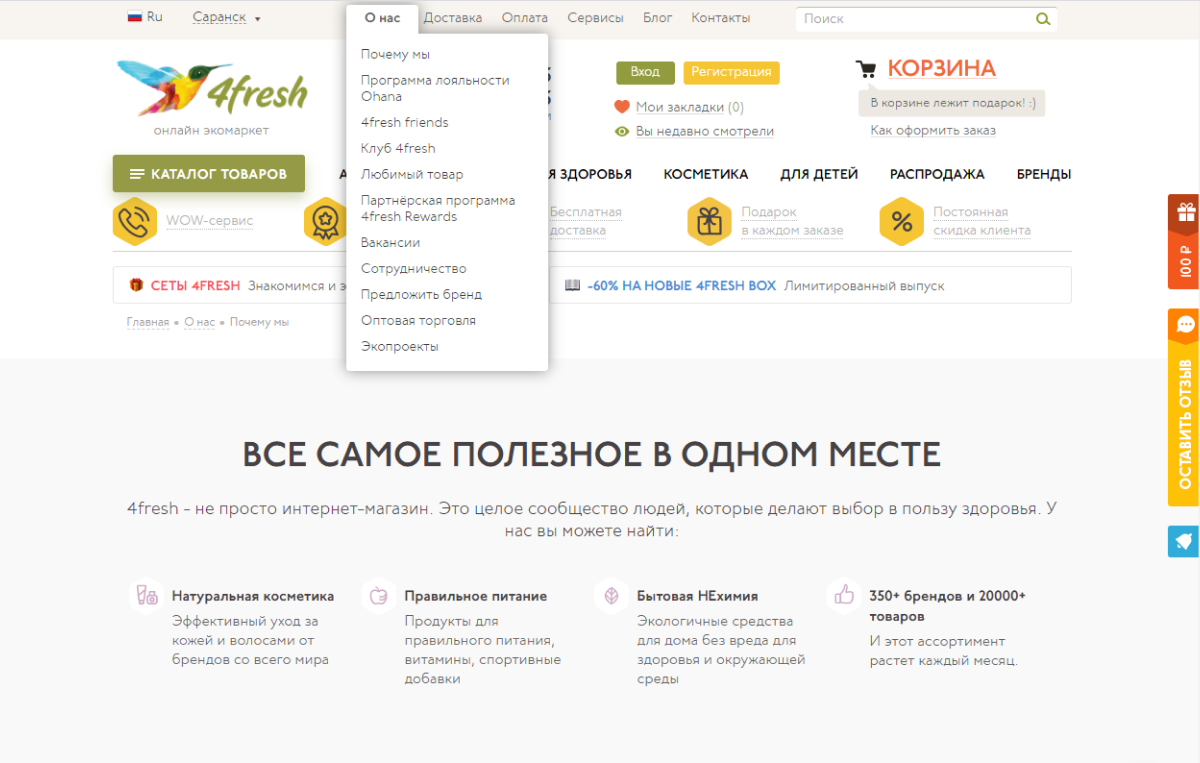Select Любимый товар menu item
The image size is (1200, 763).
pyautogui.click(x=412, y=174)
